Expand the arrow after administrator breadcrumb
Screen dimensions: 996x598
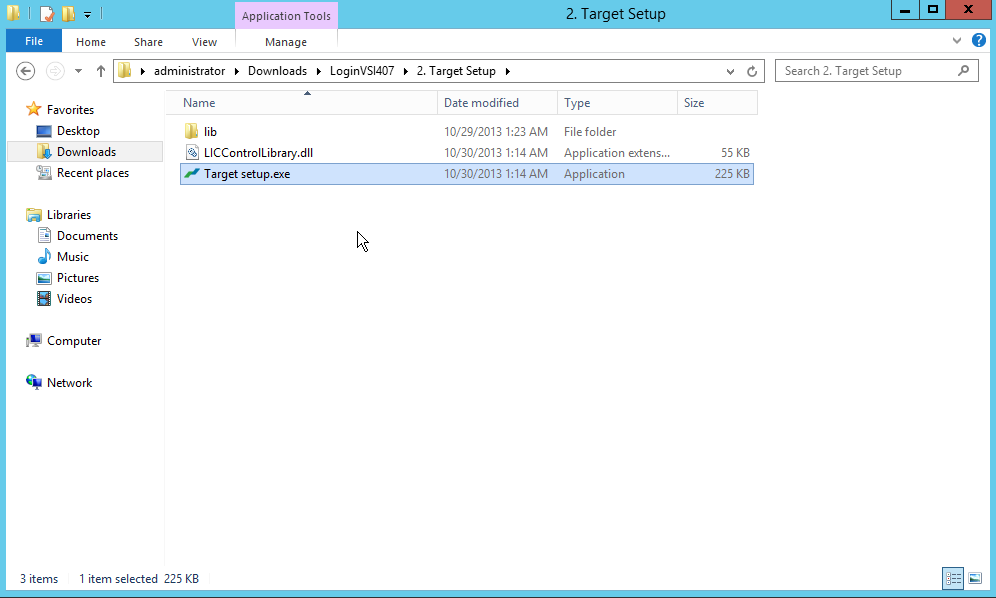[236, 71]
